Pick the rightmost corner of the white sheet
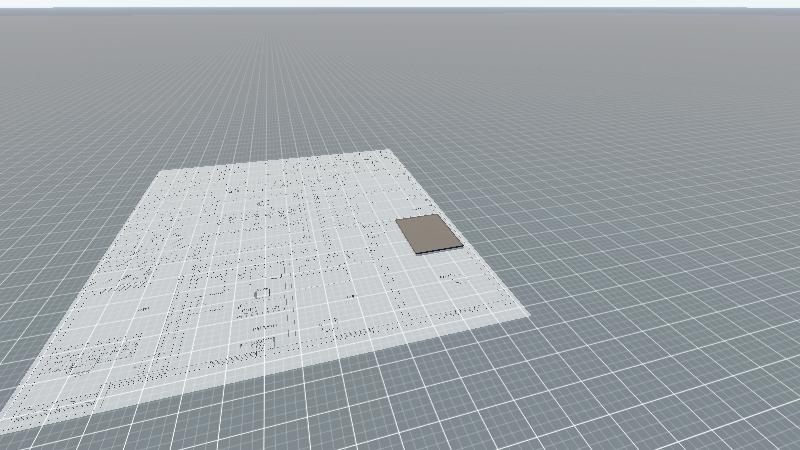800x450 pixels. tap(528, 316)
